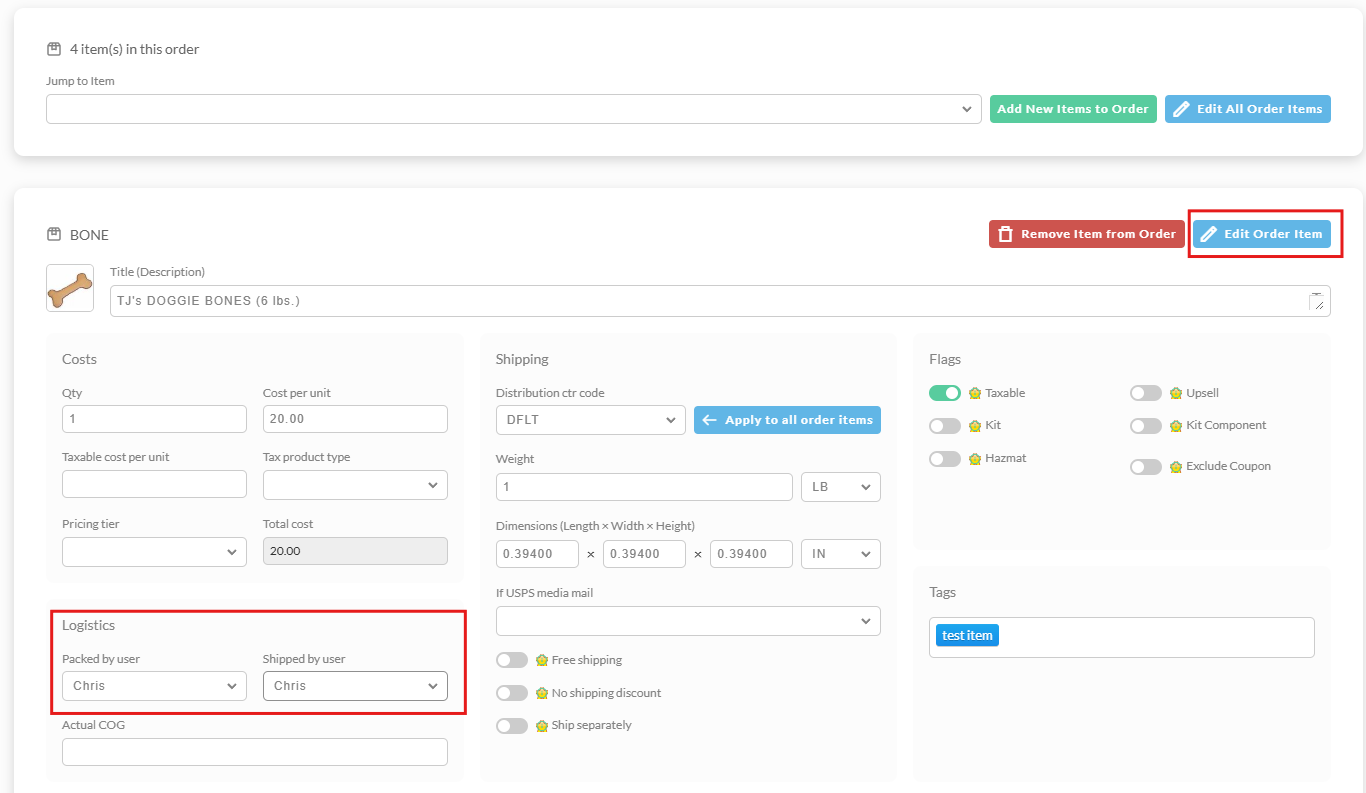Click the Width dimension field
Screen dimensions: 1366x793
(x=644, y=554)
